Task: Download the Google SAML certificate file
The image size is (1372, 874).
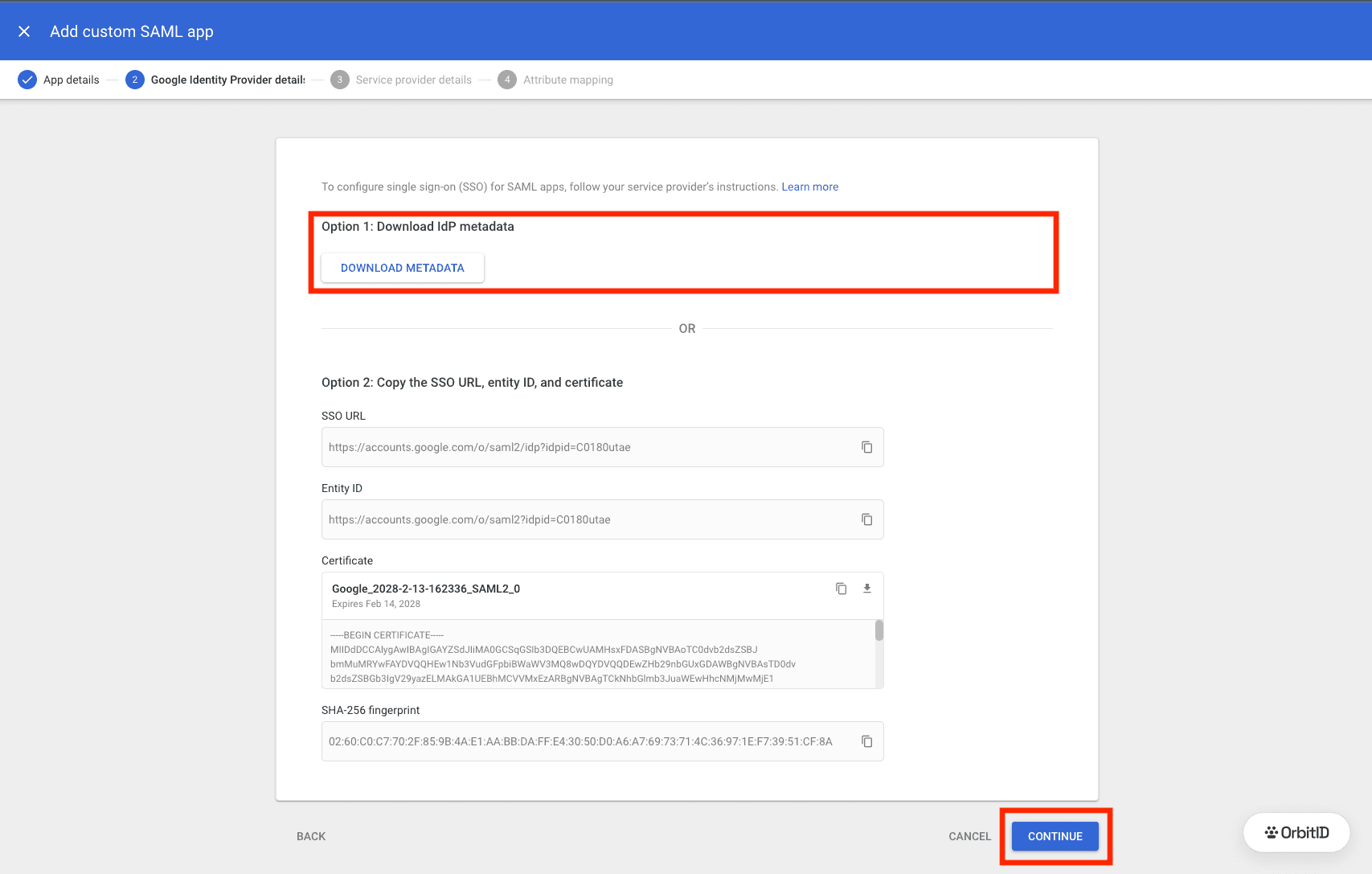Action: click(866, 589)
